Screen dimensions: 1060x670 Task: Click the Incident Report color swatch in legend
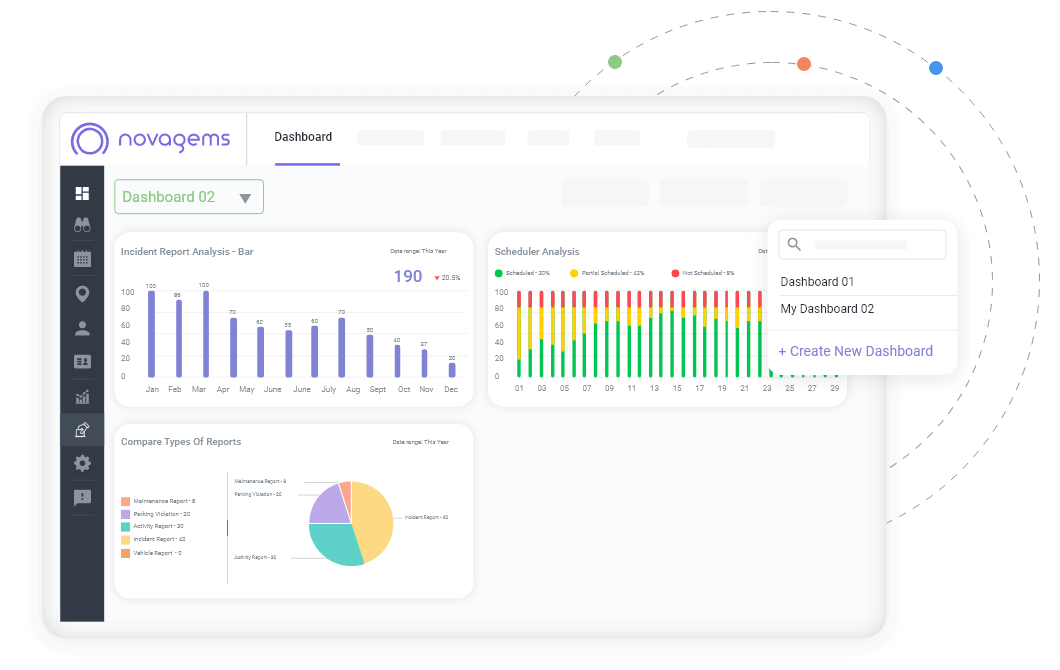127,538
